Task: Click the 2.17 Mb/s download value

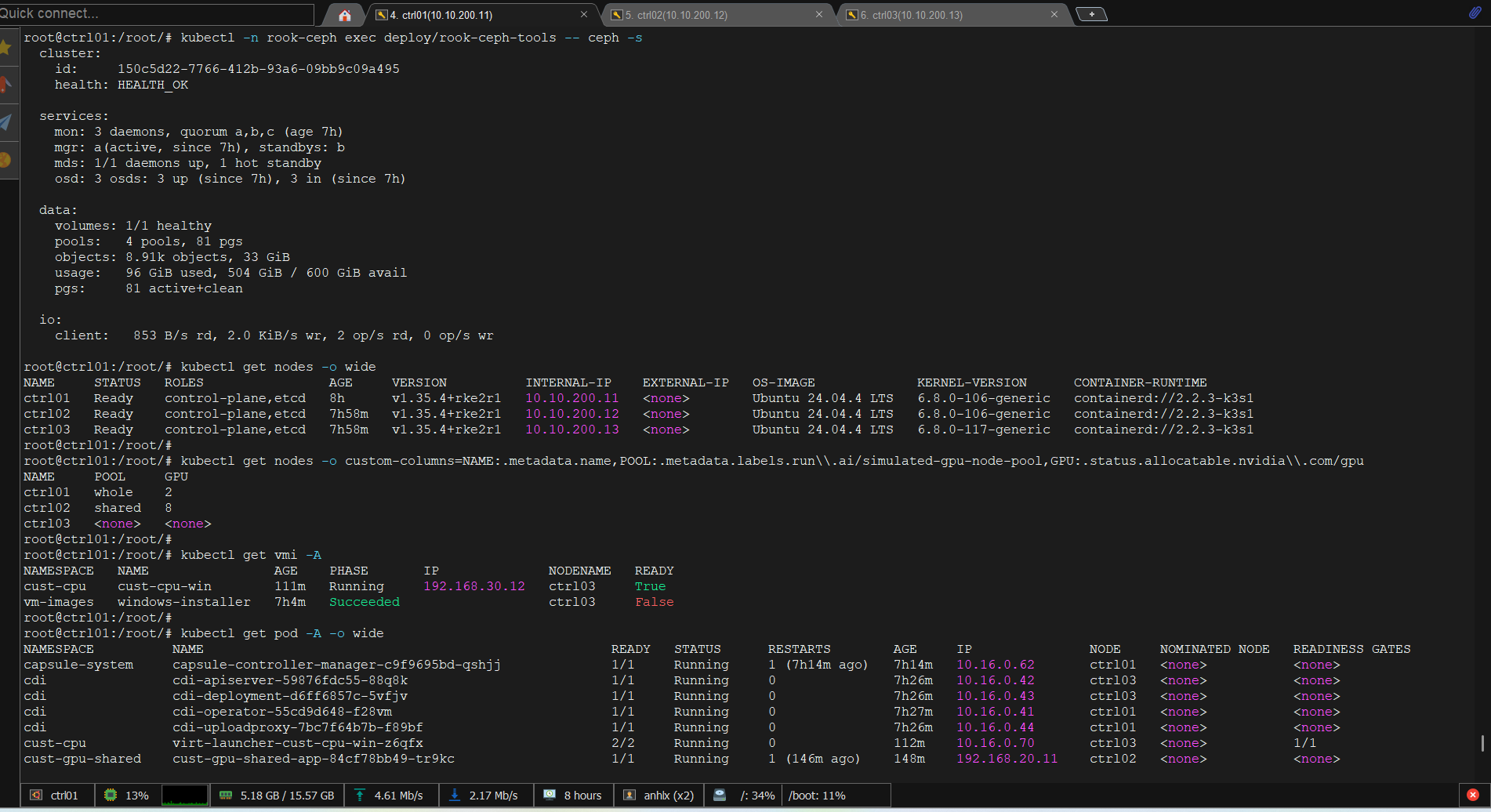Action: pos(494,796)
